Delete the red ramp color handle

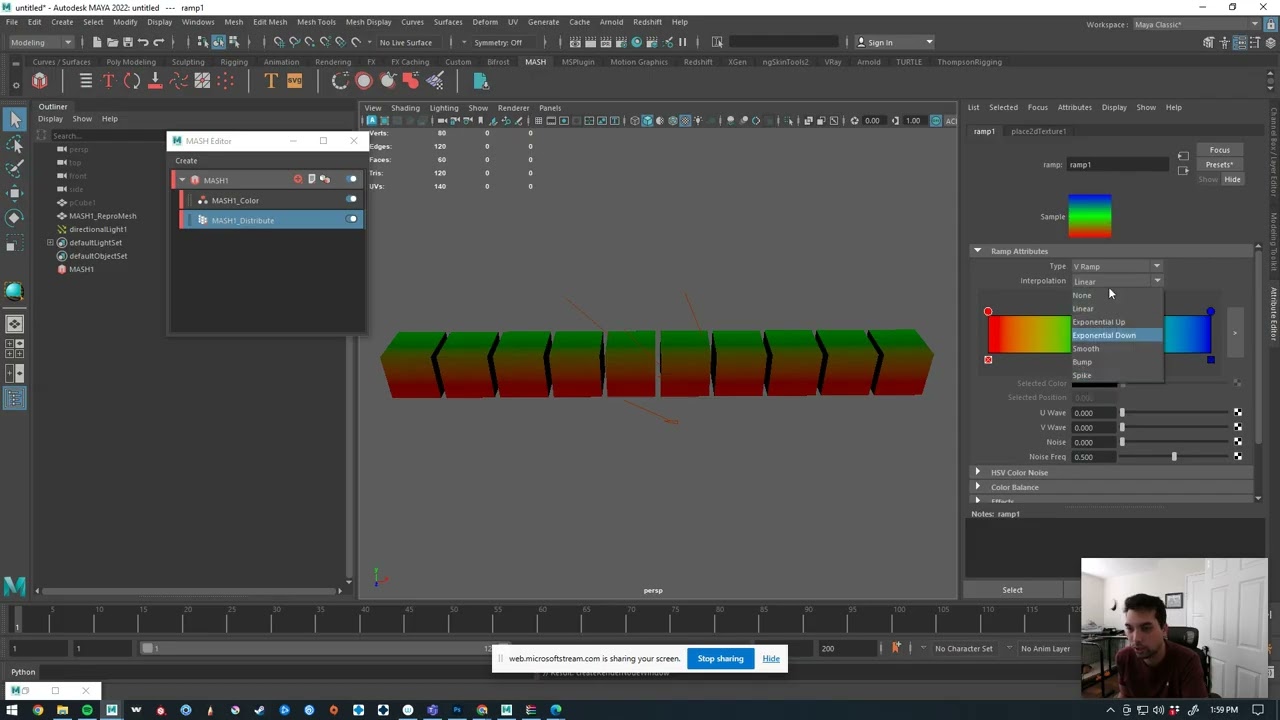(x=988, y=360)
